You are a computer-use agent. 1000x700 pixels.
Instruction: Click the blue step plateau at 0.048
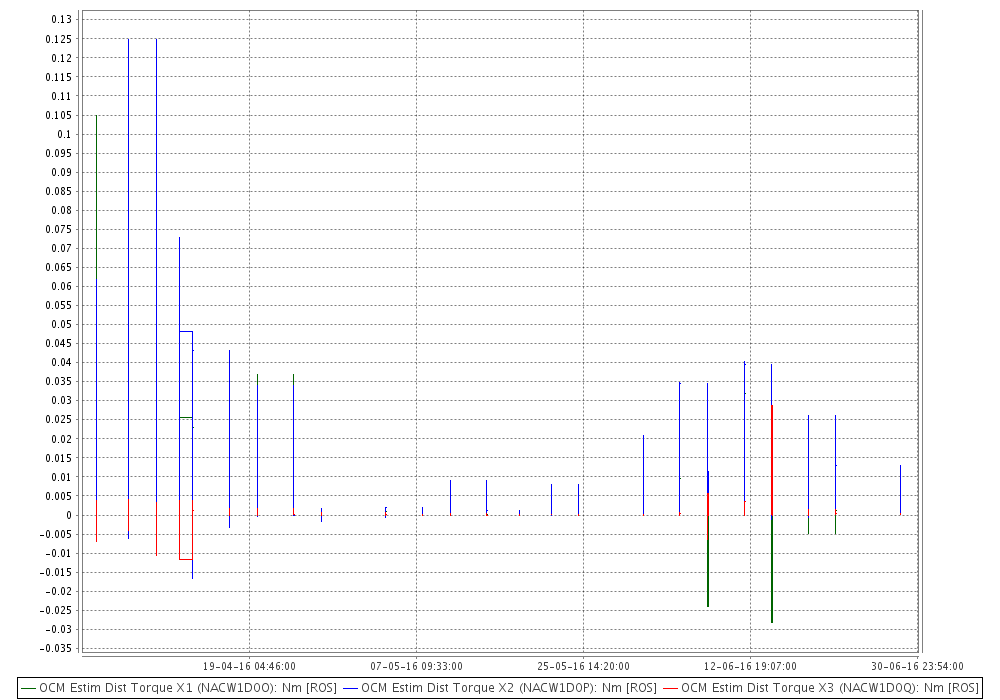coord(186,332)
